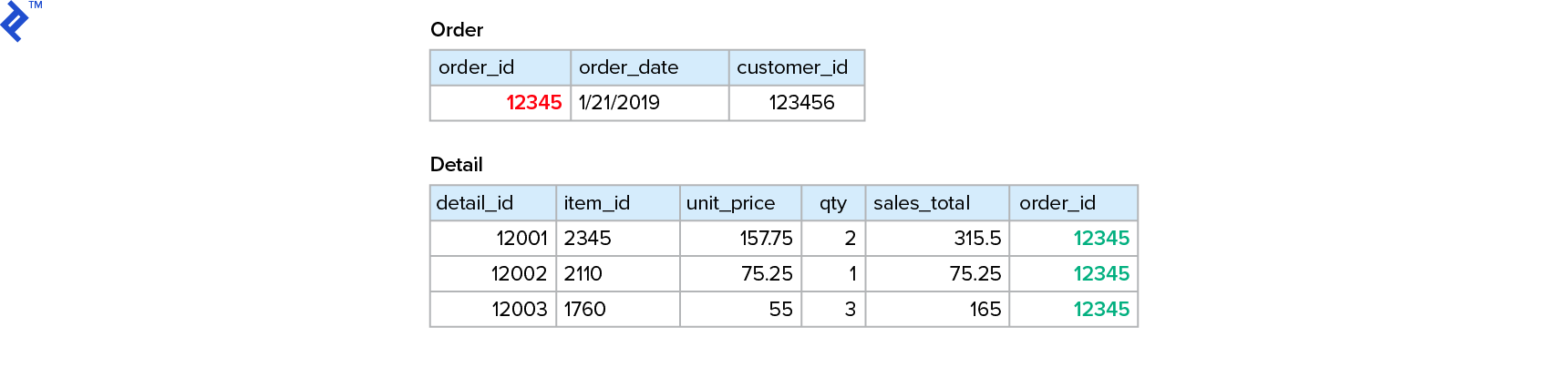Click the red 12345 order_id cell
This screenshot has width=1568, height=368.
click(533, 103)
